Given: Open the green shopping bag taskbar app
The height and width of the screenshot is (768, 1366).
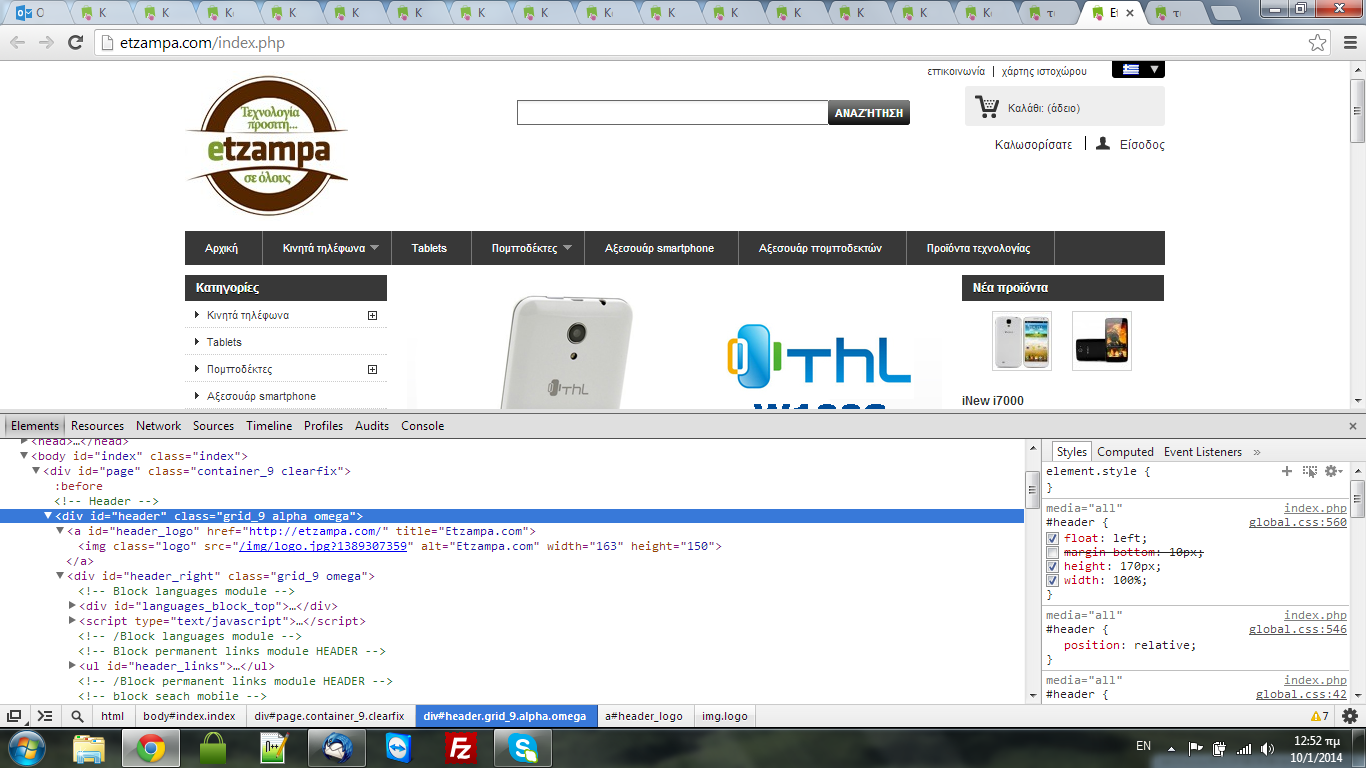Looking at the screenshot, I should (x=213, y=748).
